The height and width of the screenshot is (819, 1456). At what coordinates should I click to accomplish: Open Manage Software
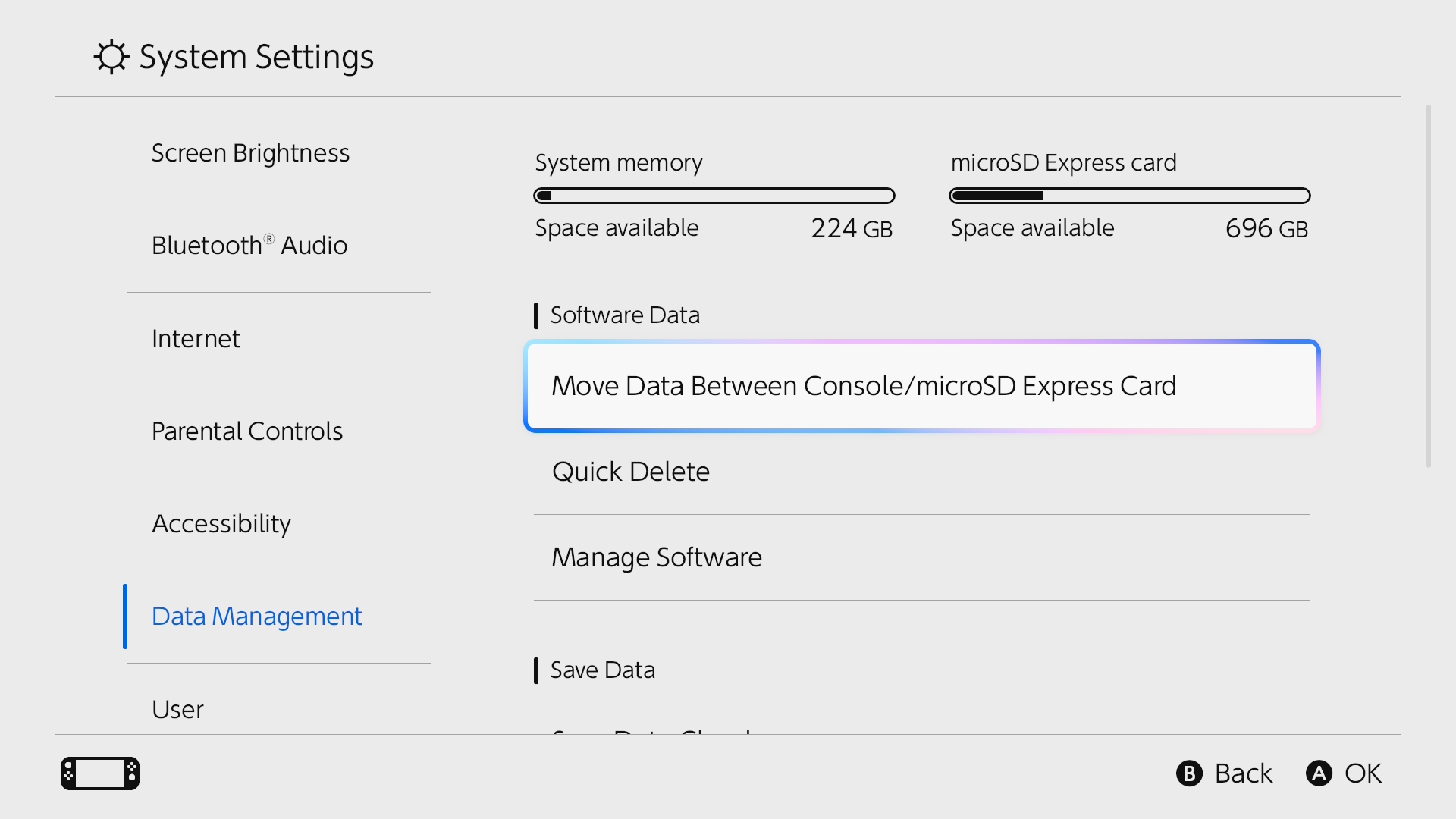(x=657, y=557)
